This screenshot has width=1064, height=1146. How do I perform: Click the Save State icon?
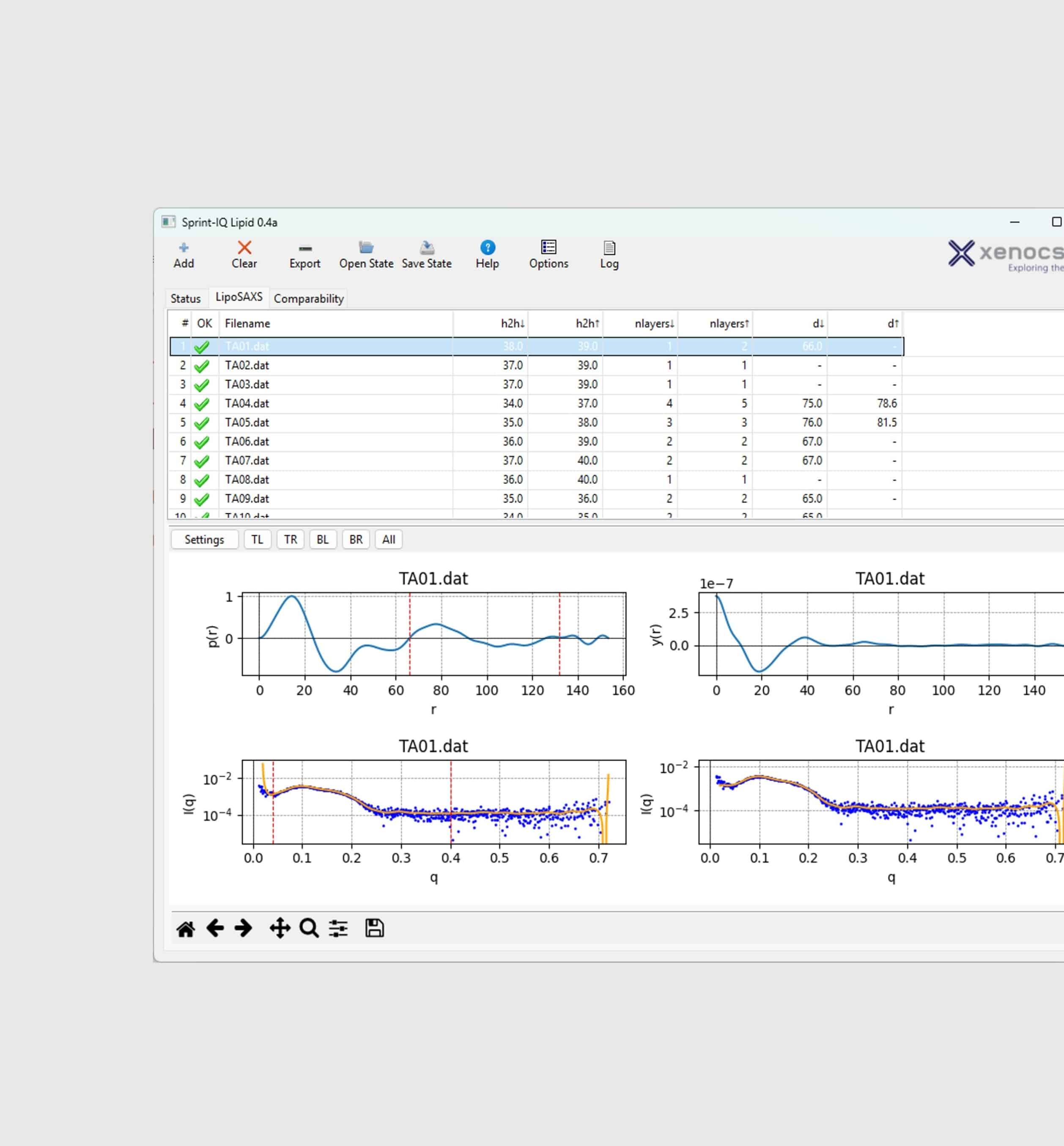[x=427, y=248]
